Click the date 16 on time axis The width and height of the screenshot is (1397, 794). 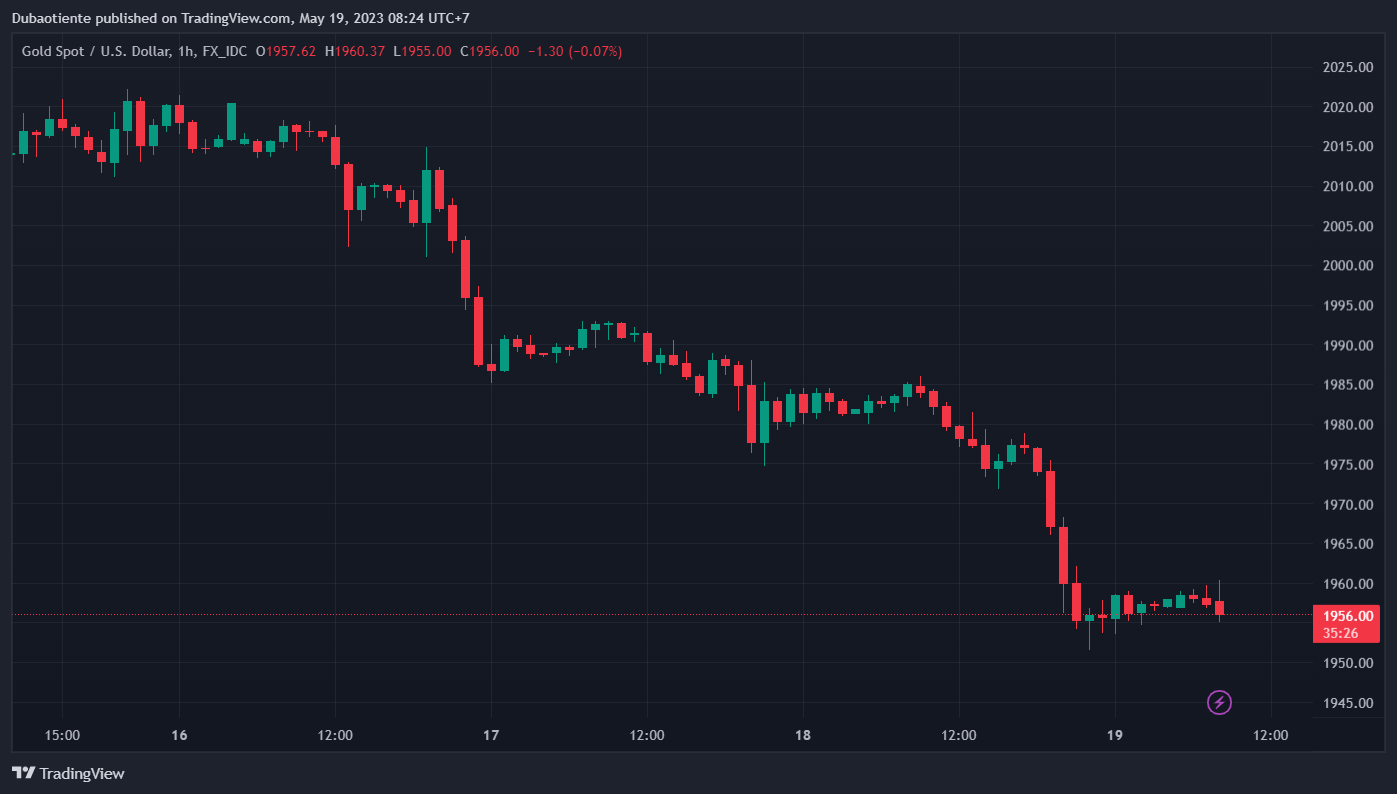pos(179,735)
